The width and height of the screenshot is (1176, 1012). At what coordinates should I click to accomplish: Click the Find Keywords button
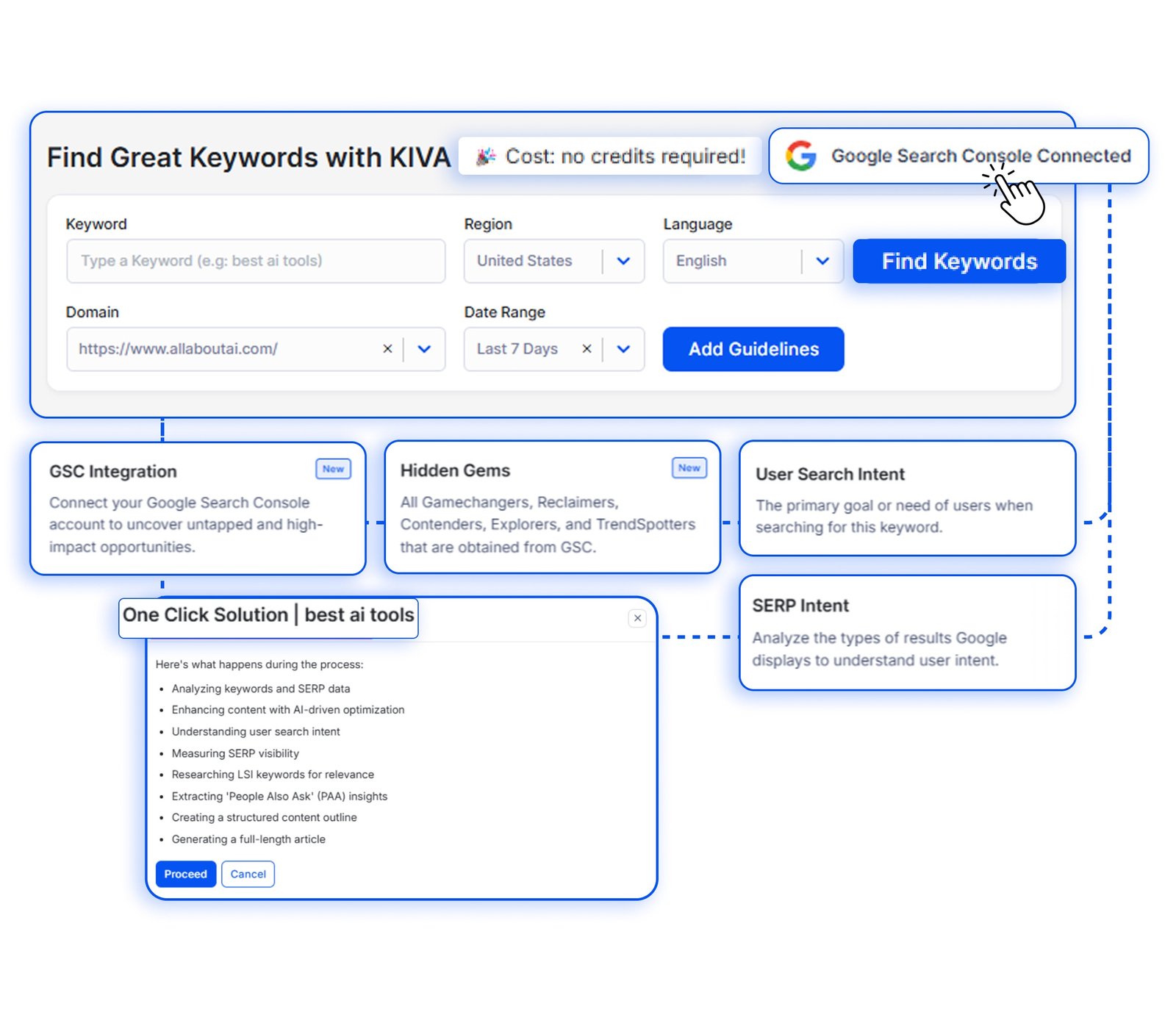coord(958,261)
